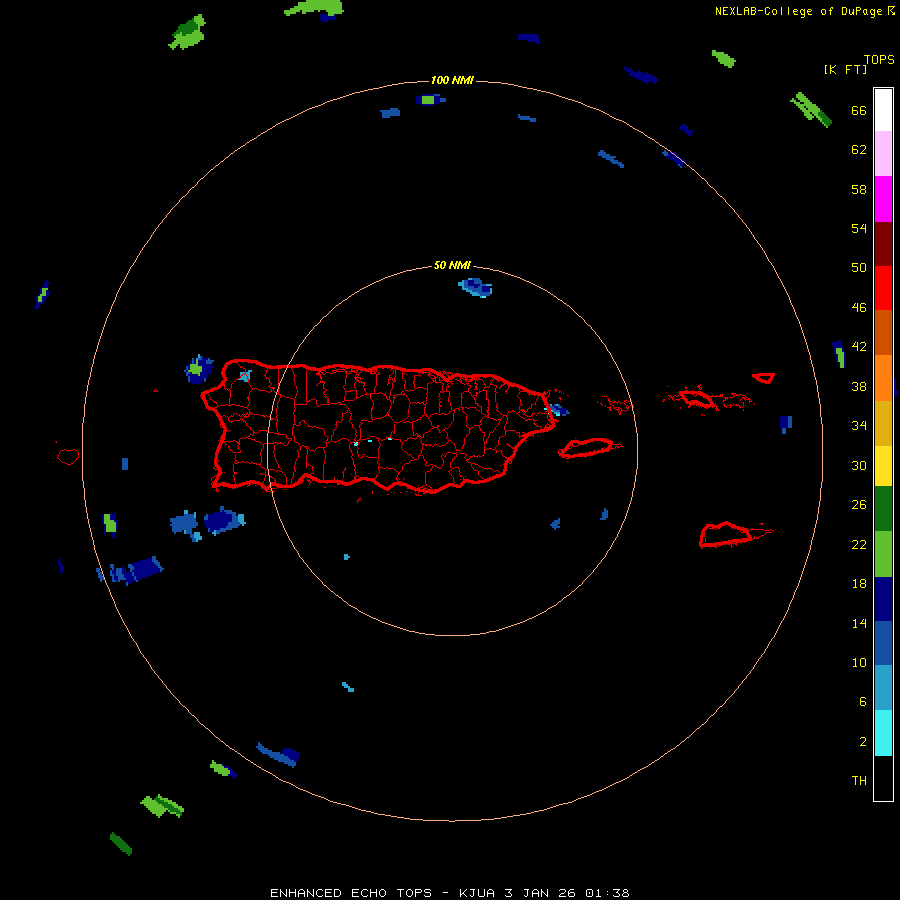Click the 42 legend value
Viewport: 900px width, 900px height.
point(859,347)
